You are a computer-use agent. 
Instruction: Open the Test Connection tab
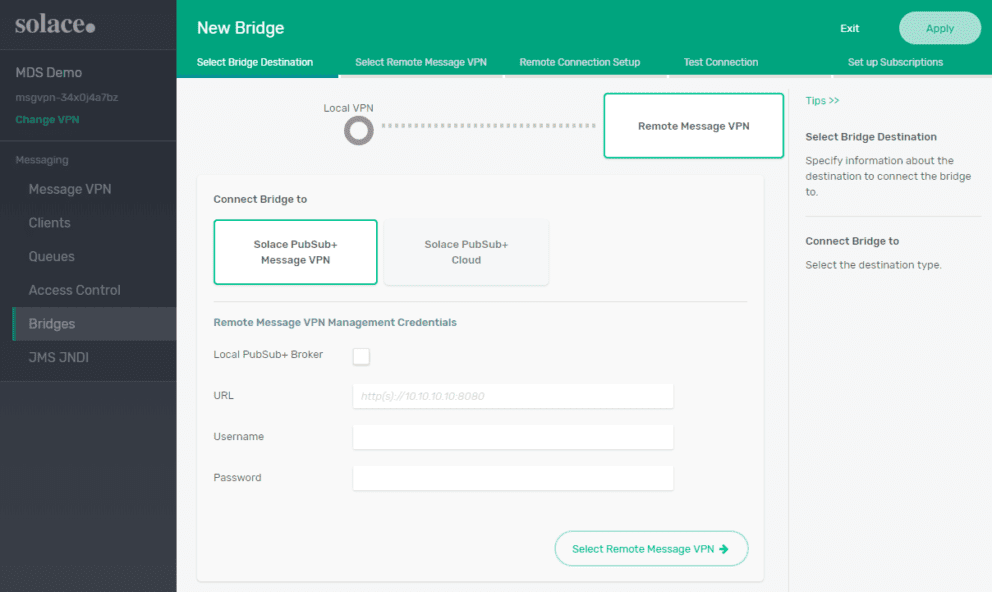[720, 61]
